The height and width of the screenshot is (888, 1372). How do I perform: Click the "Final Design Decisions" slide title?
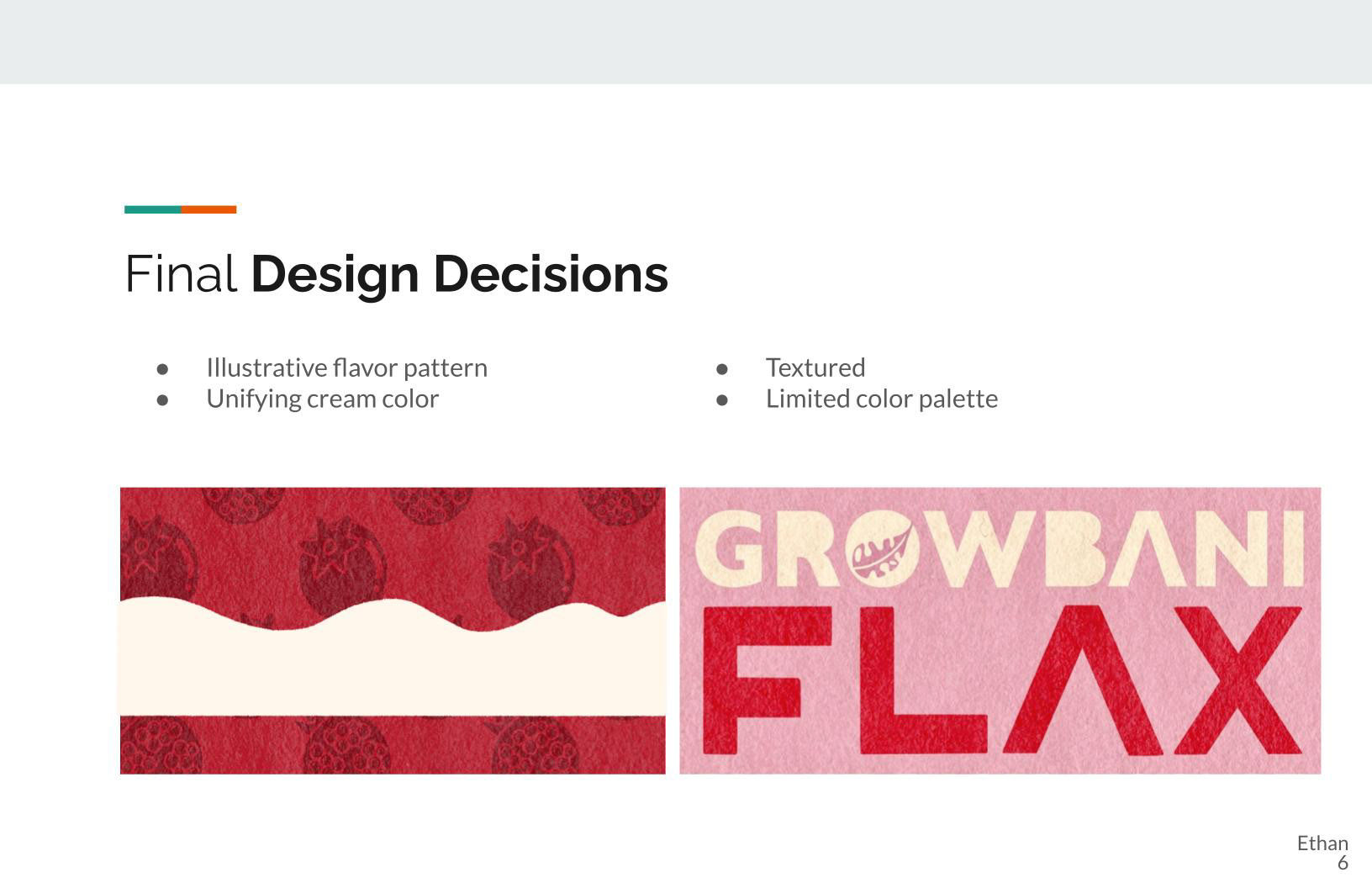tap(396, 274)
